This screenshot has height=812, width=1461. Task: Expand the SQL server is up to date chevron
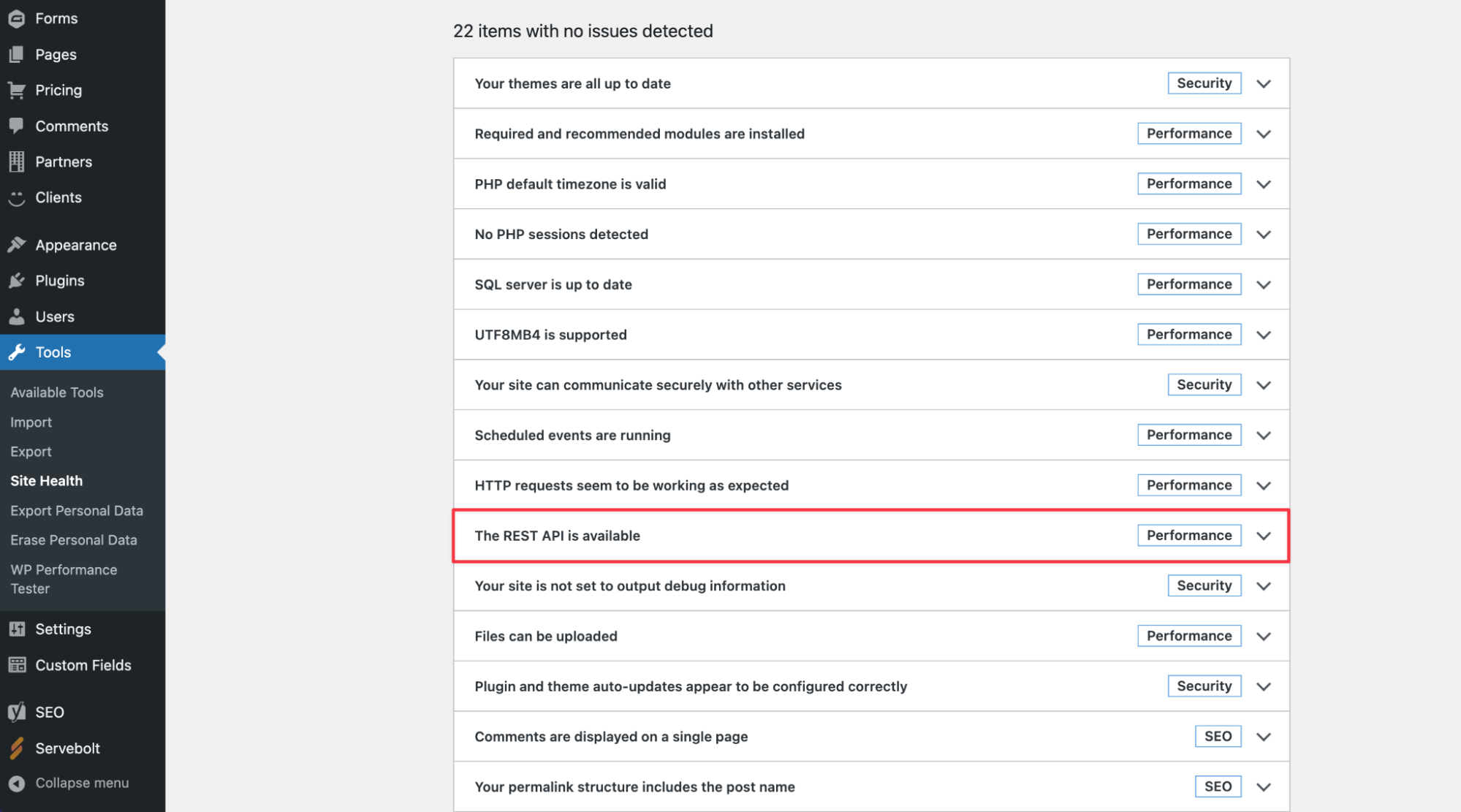click(x=1263, y=284)
